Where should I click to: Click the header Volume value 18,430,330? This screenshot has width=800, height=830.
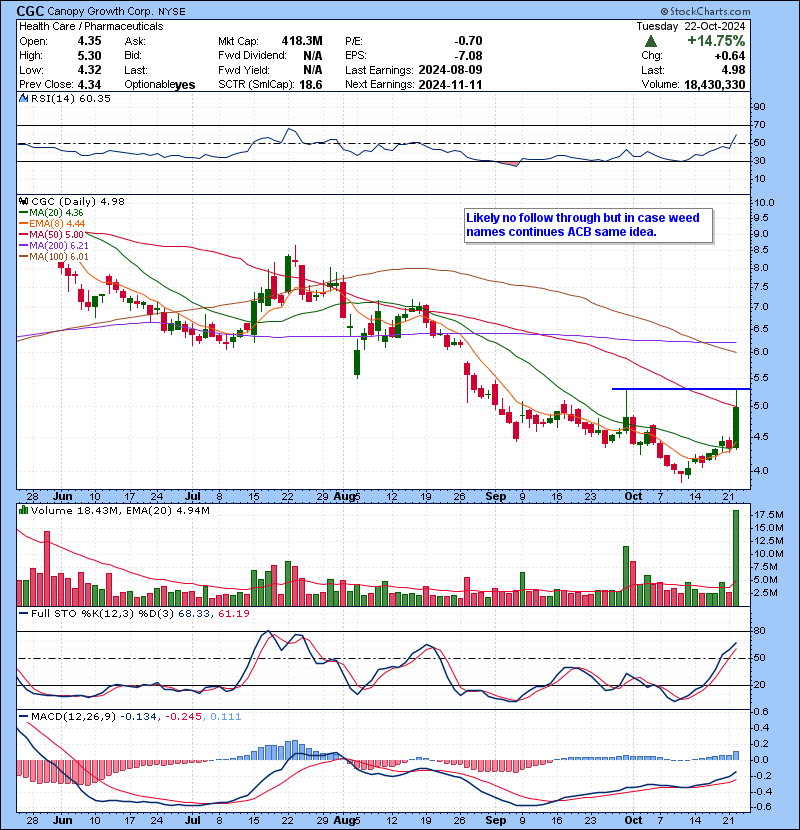715,85
